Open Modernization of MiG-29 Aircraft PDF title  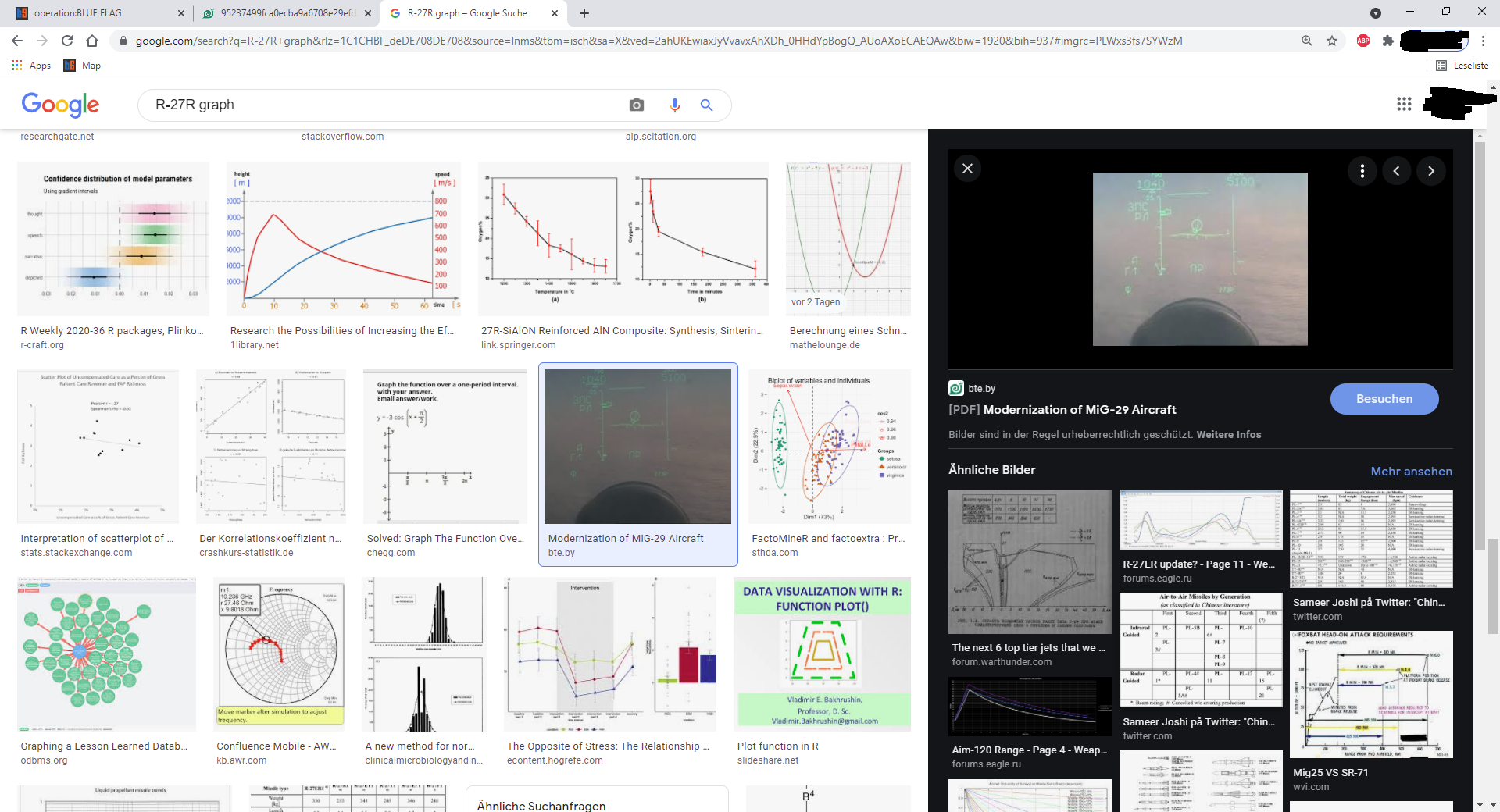point(1062,410)
